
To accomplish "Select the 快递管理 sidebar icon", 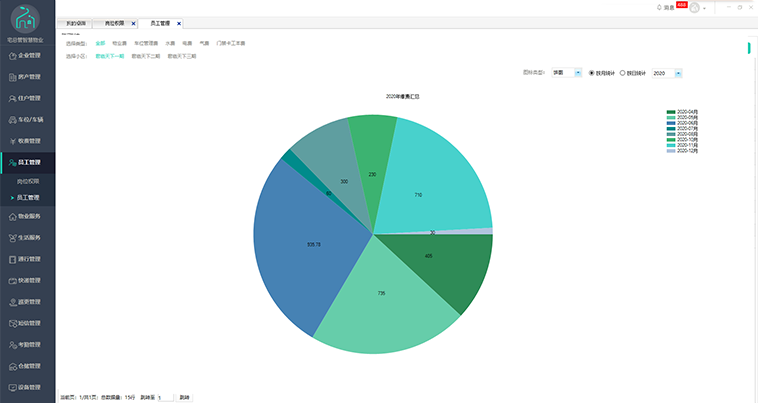I will coord(12,280).
